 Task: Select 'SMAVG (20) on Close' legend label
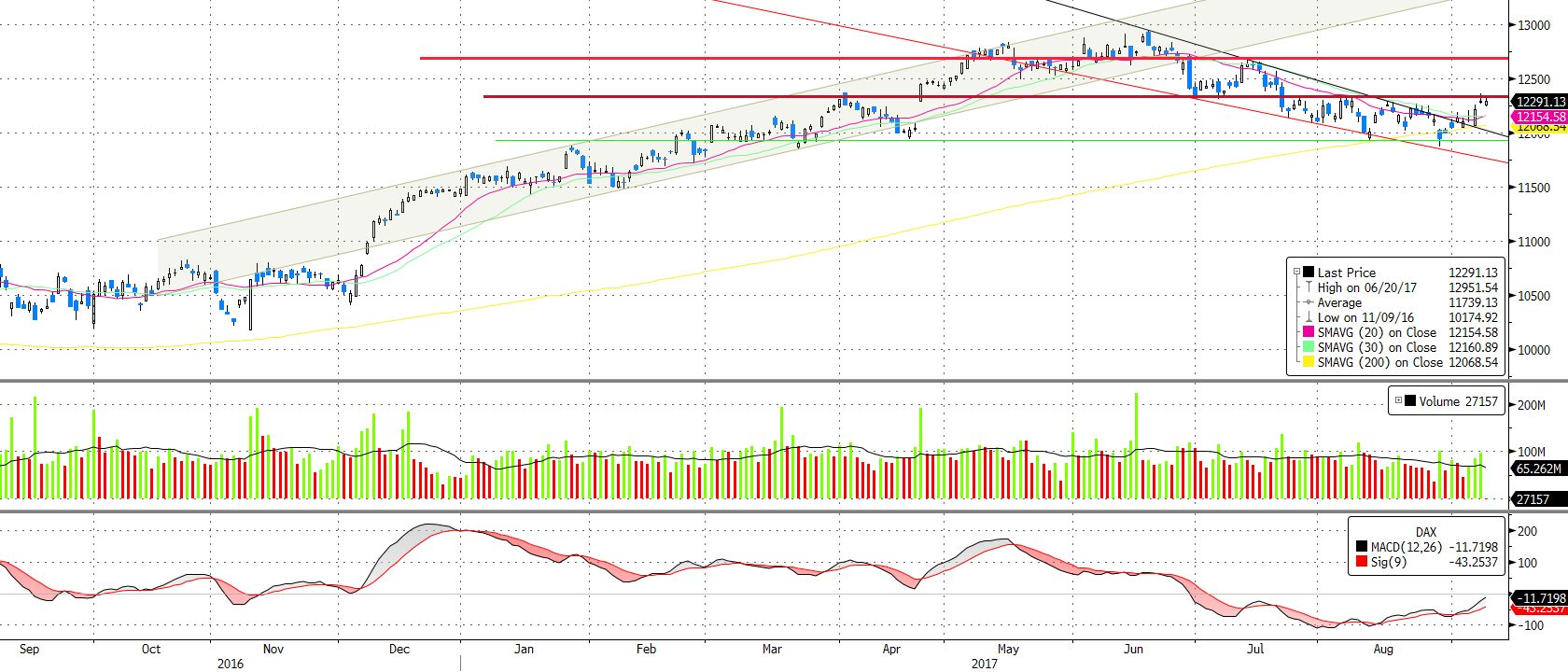pos(1377,332)
